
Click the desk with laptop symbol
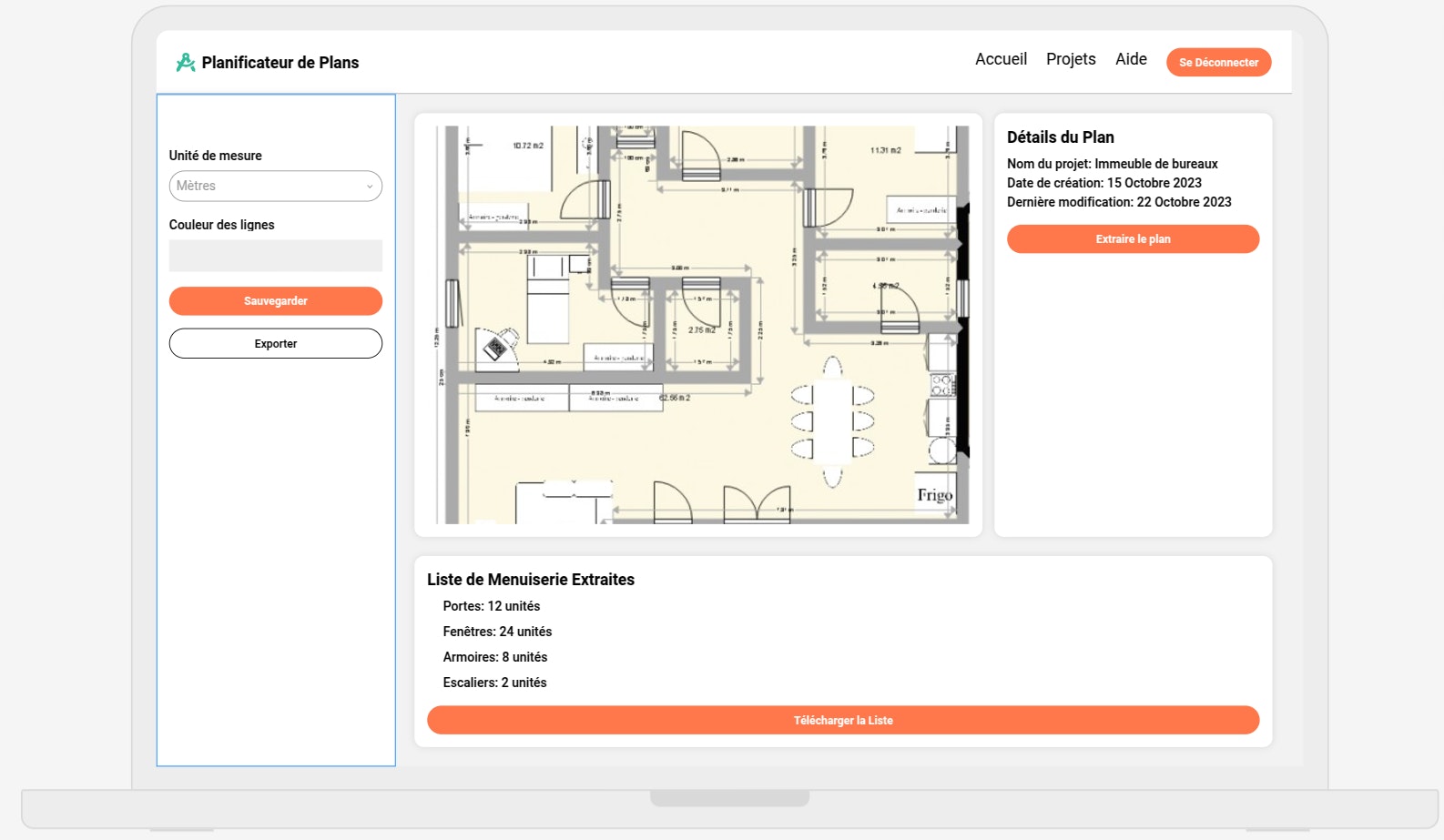click(x=496, y=347)
